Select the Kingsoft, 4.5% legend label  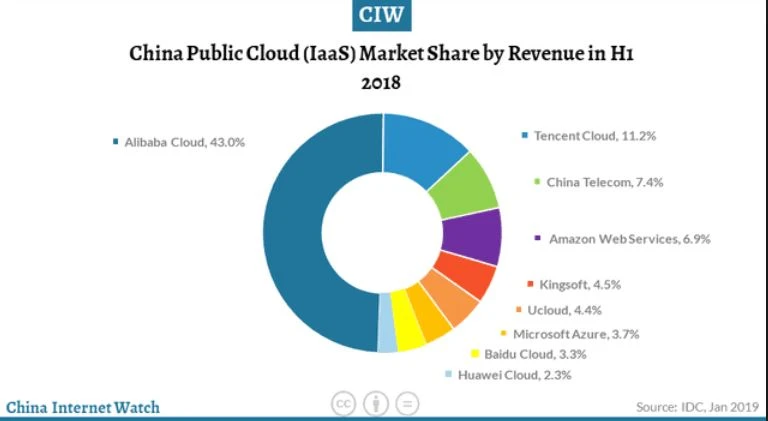click(580, 284)
